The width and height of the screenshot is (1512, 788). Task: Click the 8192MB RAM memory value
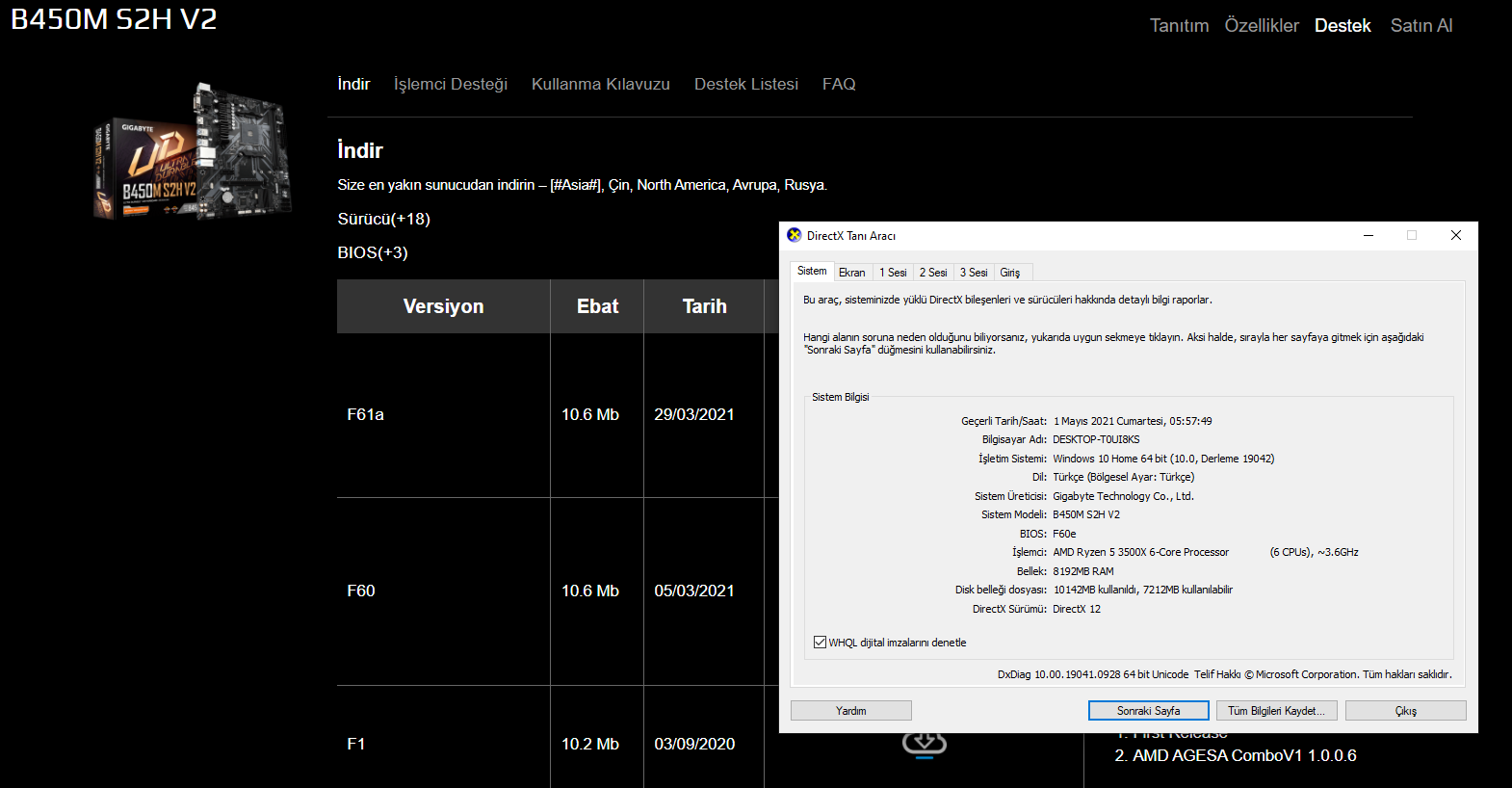[1083, 571]
